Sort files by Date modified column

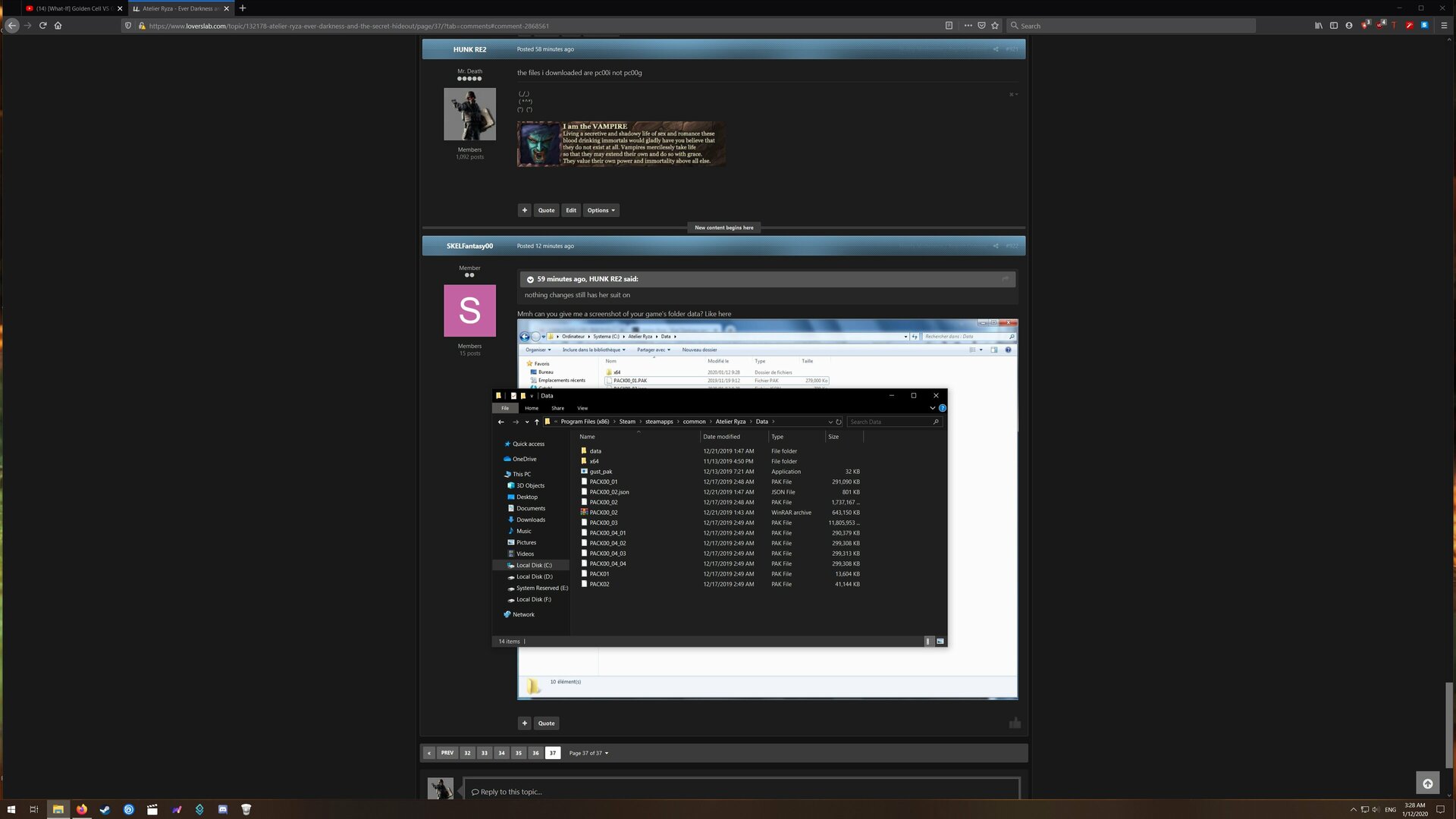(721, 437)
